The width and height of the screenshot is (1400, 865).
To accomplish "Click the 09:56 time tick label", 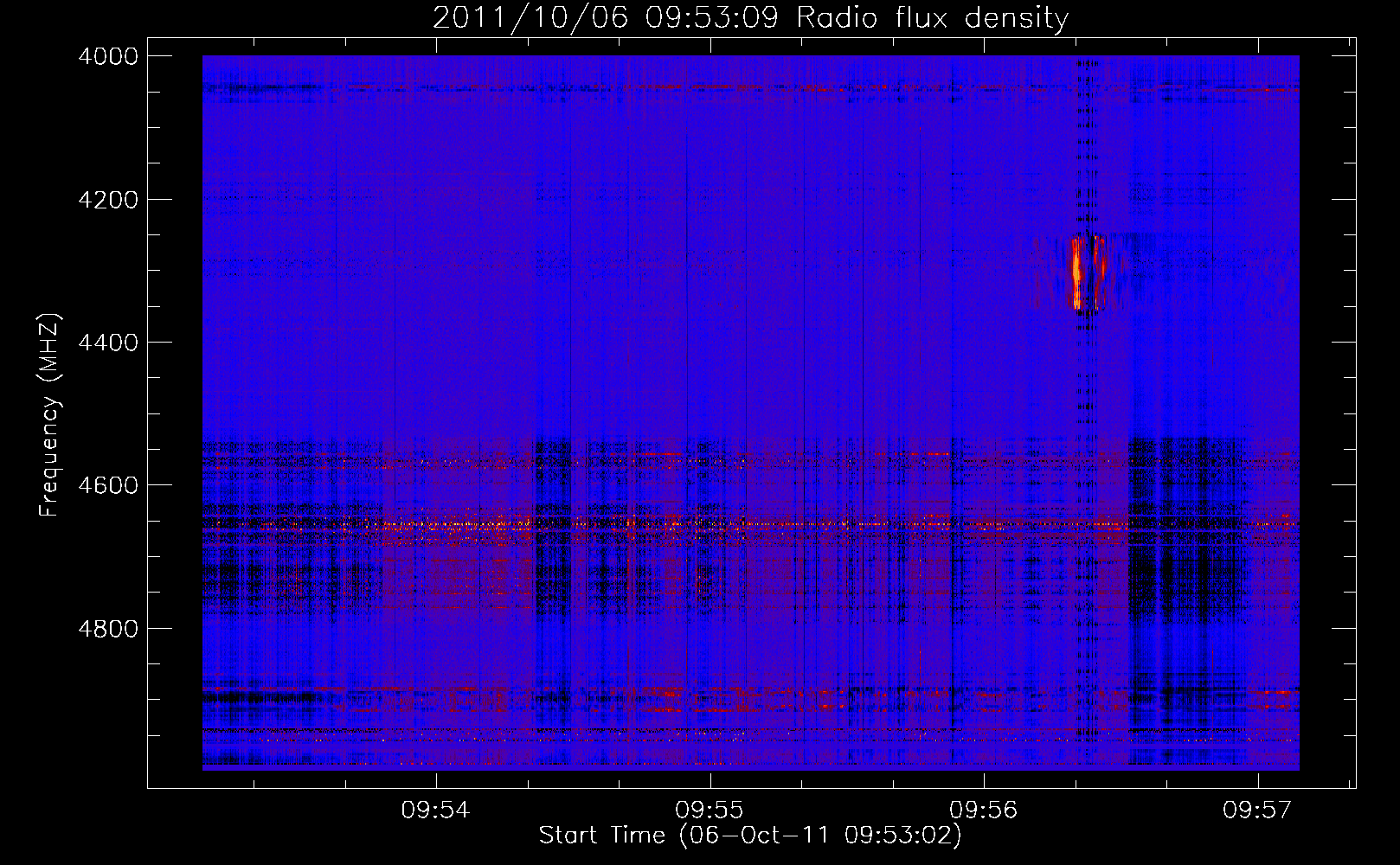I will point(984,810).
